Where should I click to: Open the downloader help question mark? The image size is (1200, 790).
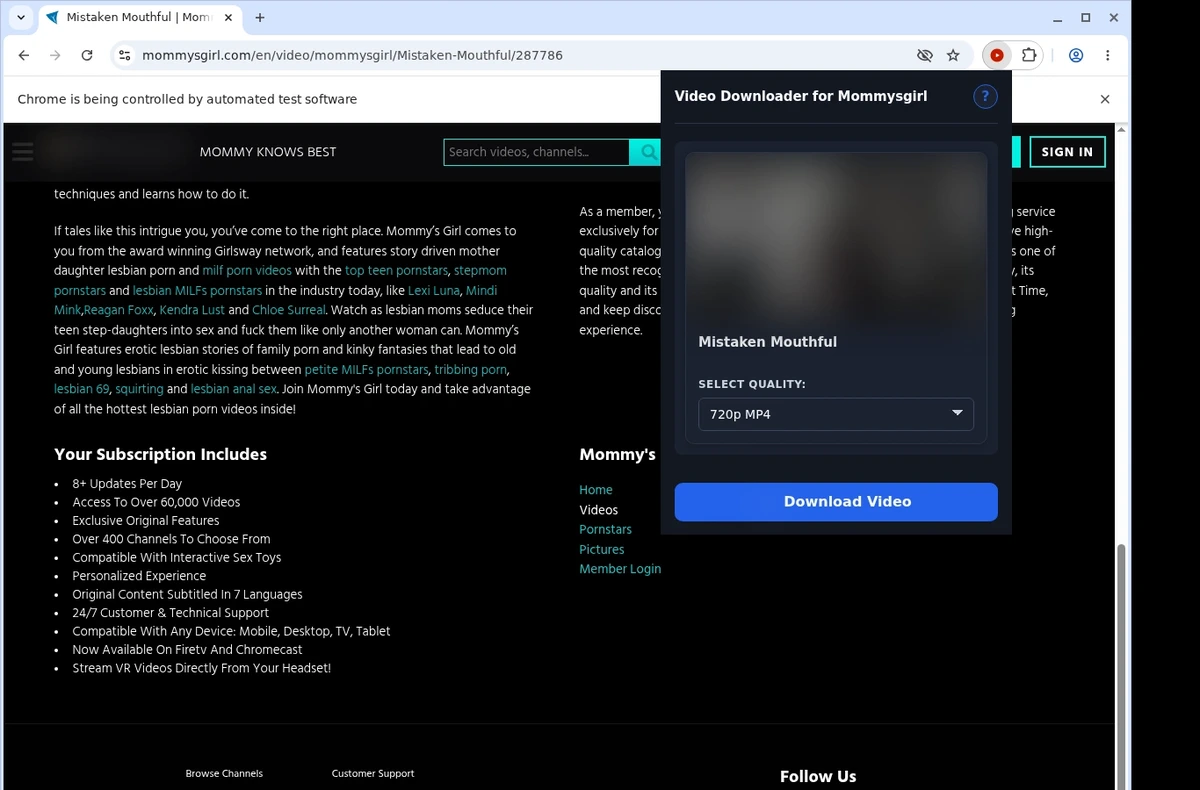tap(985, 96)
